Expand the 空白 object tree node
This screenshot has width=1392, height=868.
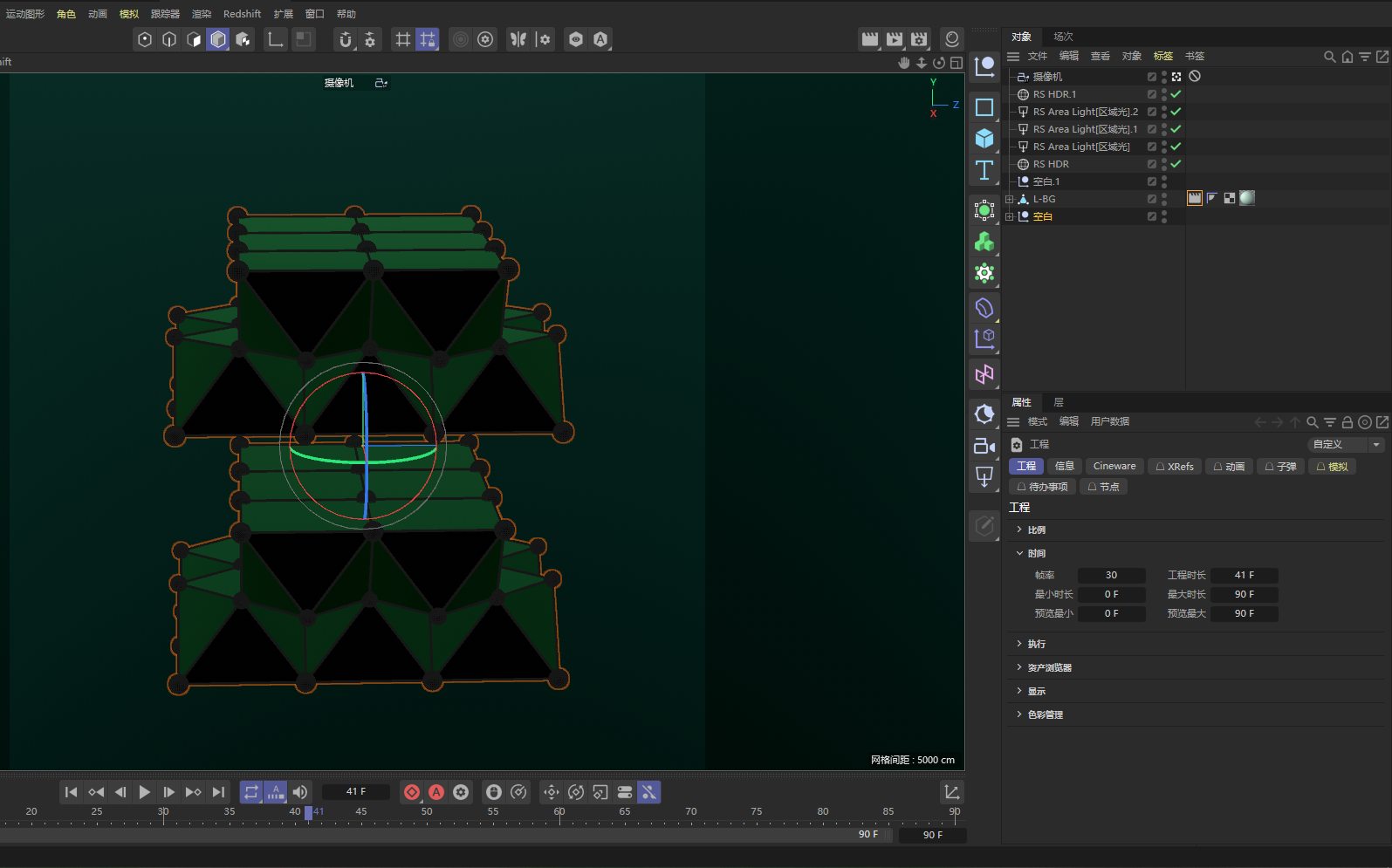tap(1010, 216)
